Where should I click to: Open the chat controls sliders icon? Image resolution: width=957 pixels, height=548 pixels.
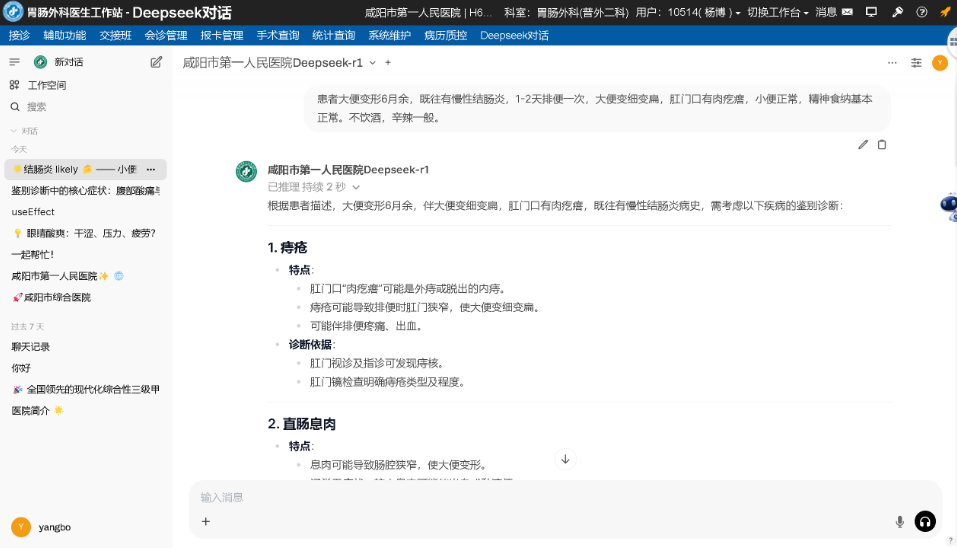(x=916, y=62)
